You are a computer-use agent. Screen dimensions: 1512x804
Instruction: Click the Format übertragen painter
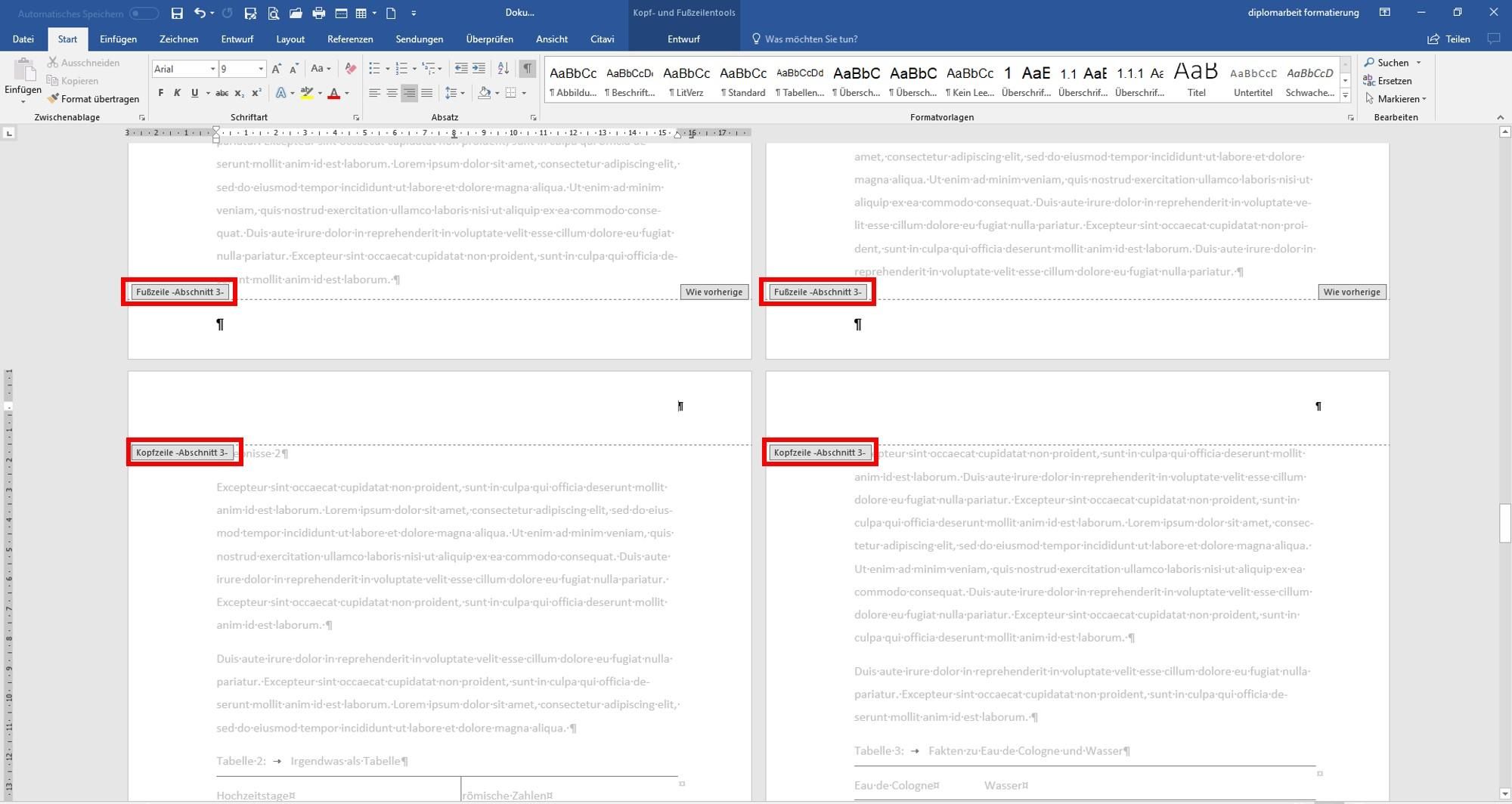pyautogui.click(x=93, y=99)
